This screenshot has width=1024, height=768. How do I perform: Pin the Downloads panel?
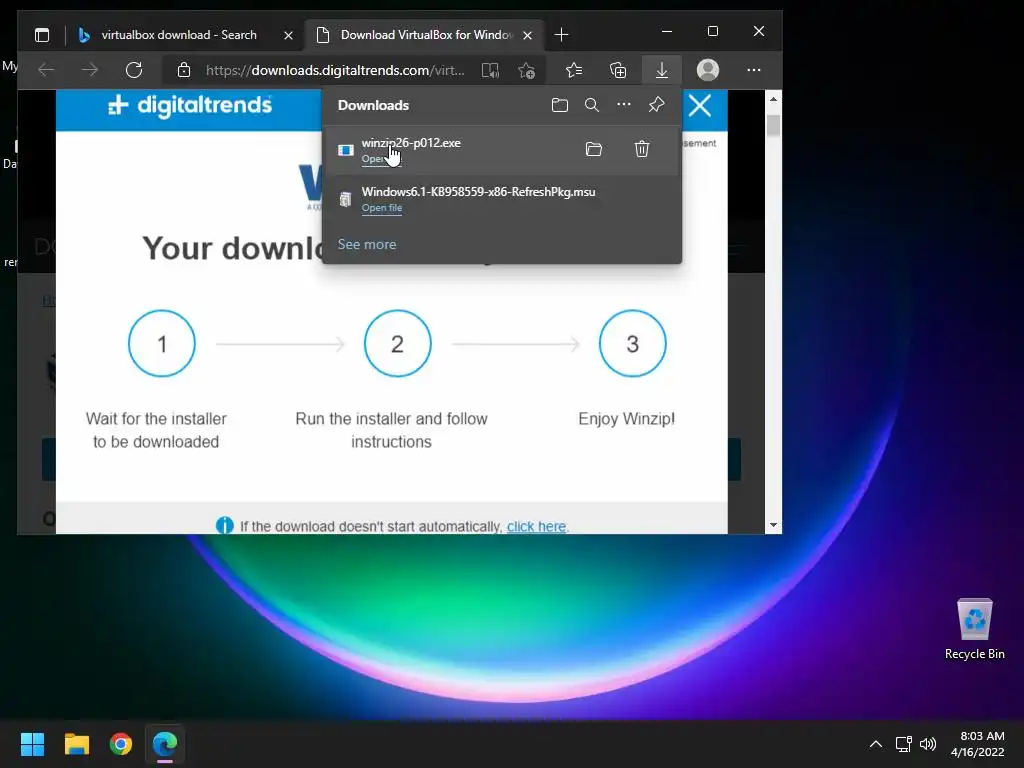[x=656, y=104]
